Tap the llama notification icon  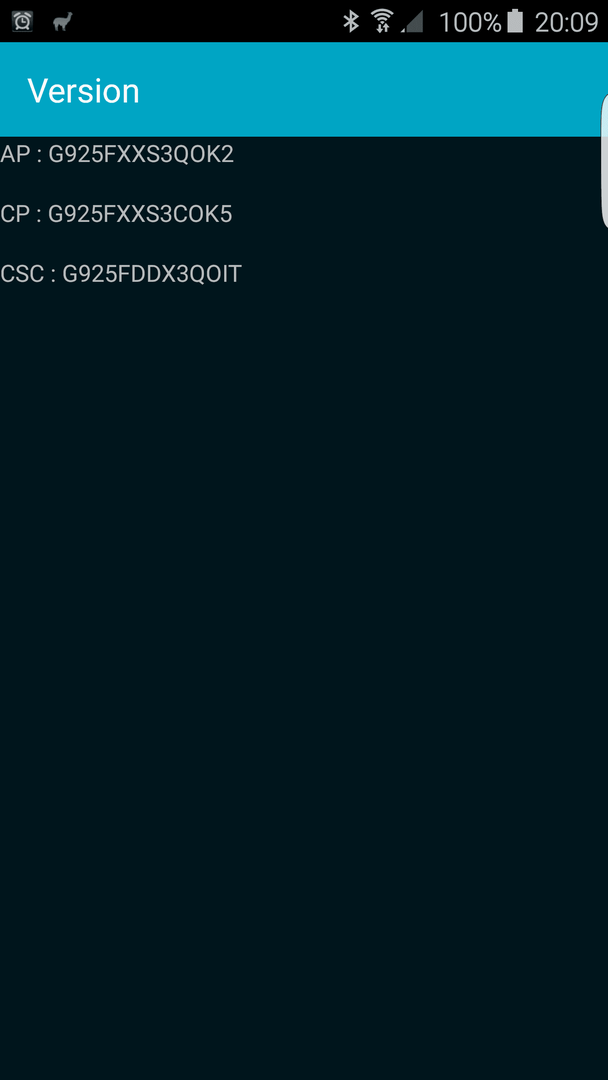point(63,21)
